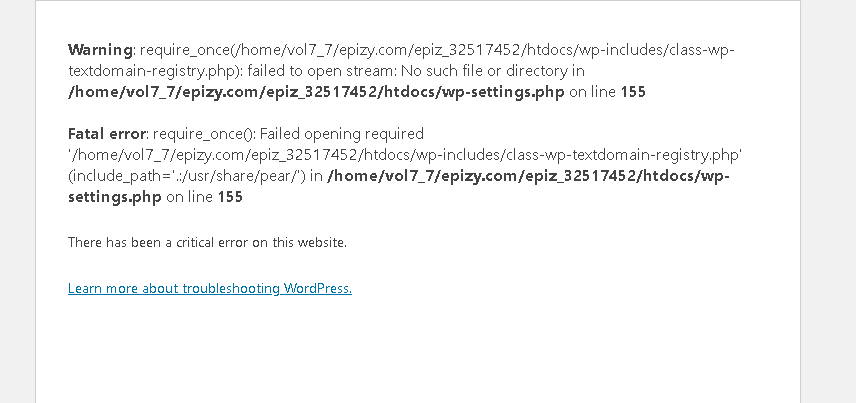
Task: Click line number 155 in the Fatal error message
Action: [230, 197]
